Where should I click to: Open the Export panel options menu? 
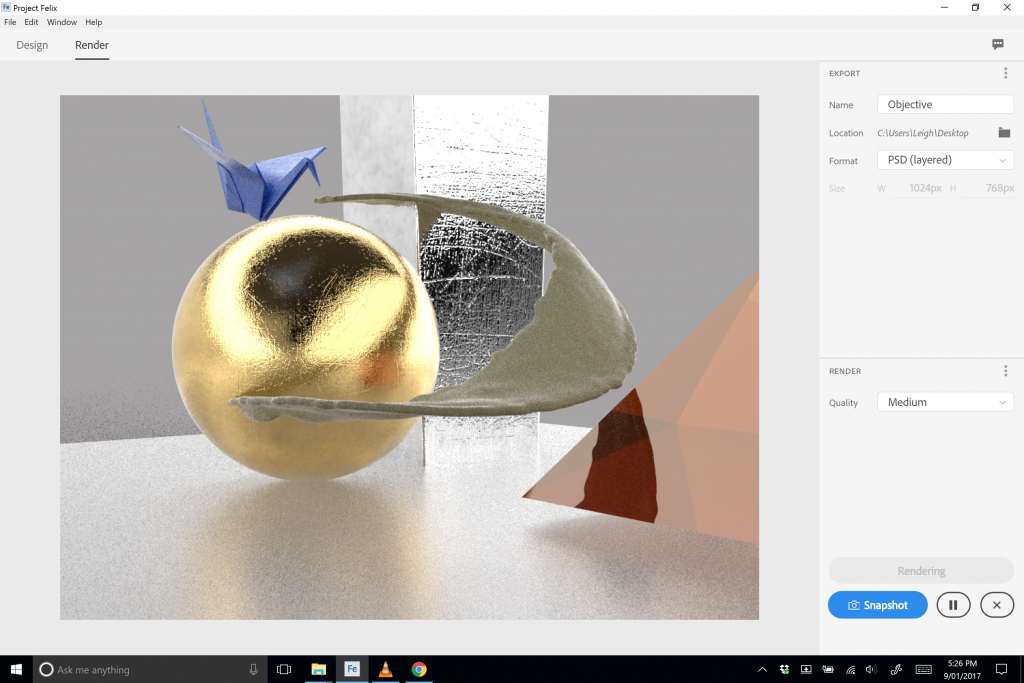click(x=1005, y=73)
